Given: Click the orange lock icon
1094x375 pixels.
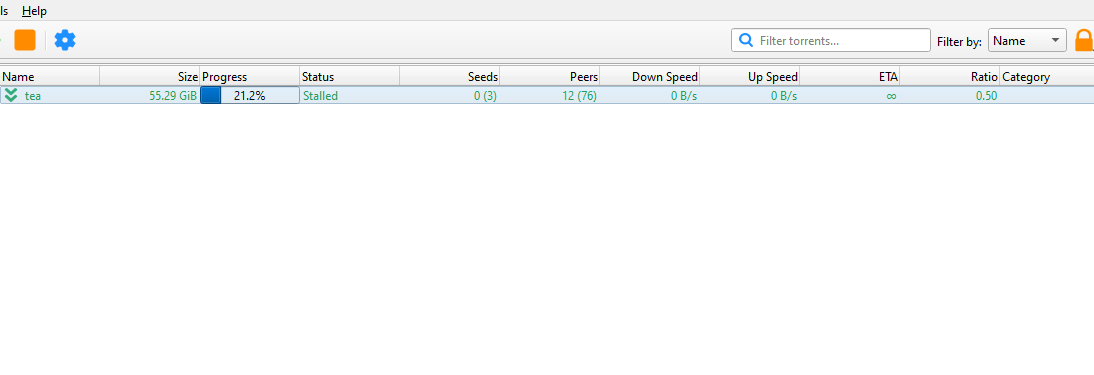Looking at the screenshot, I should 1084,41.
